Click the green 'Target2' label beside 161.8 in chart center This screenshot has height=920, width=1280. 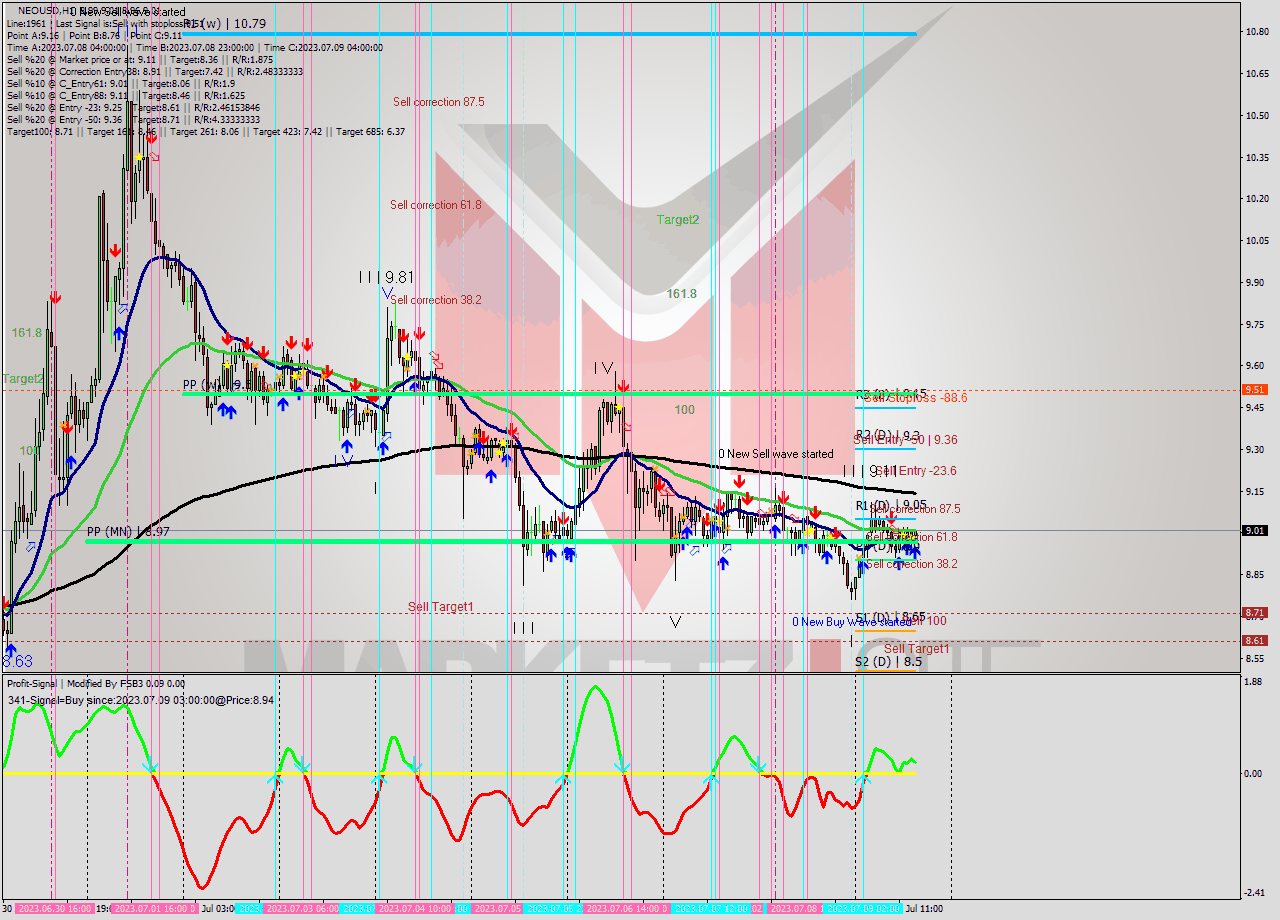tap(678, 219)
